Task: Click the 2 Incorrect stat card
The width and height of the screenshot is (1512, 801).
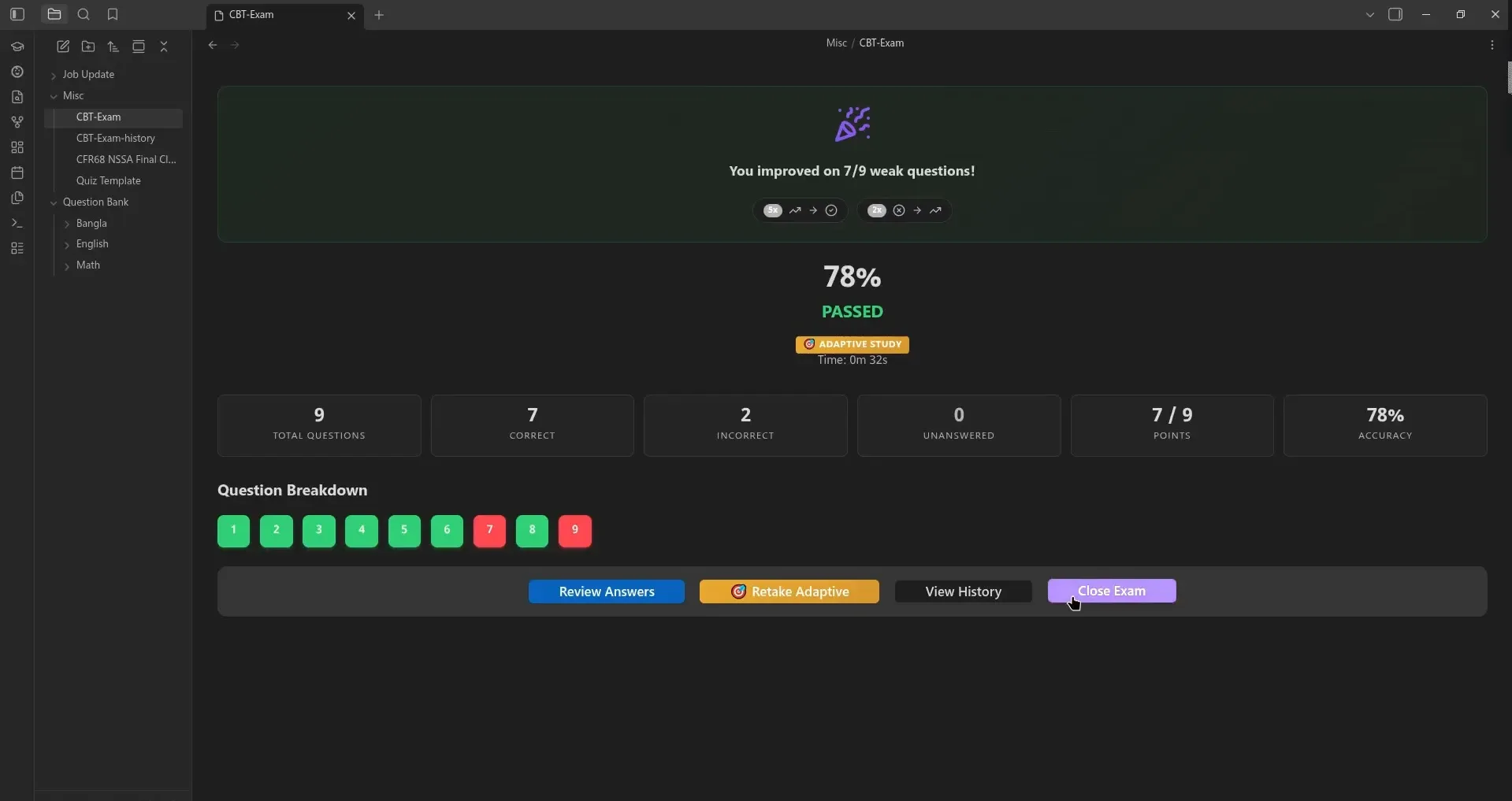Action: [745, 425]
